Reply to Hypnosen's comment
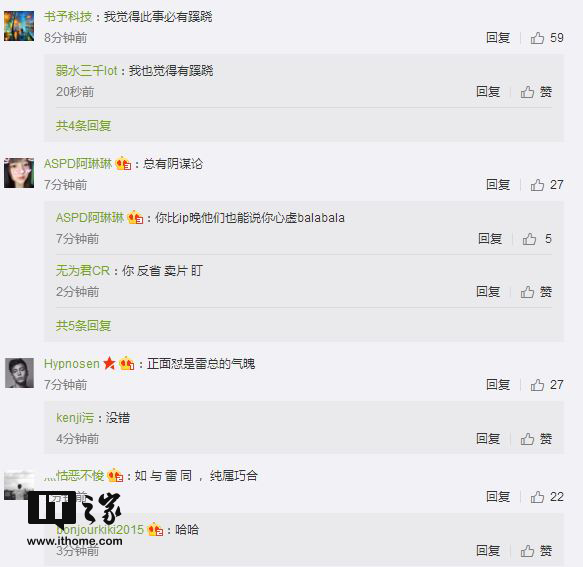 click(498, 384)
